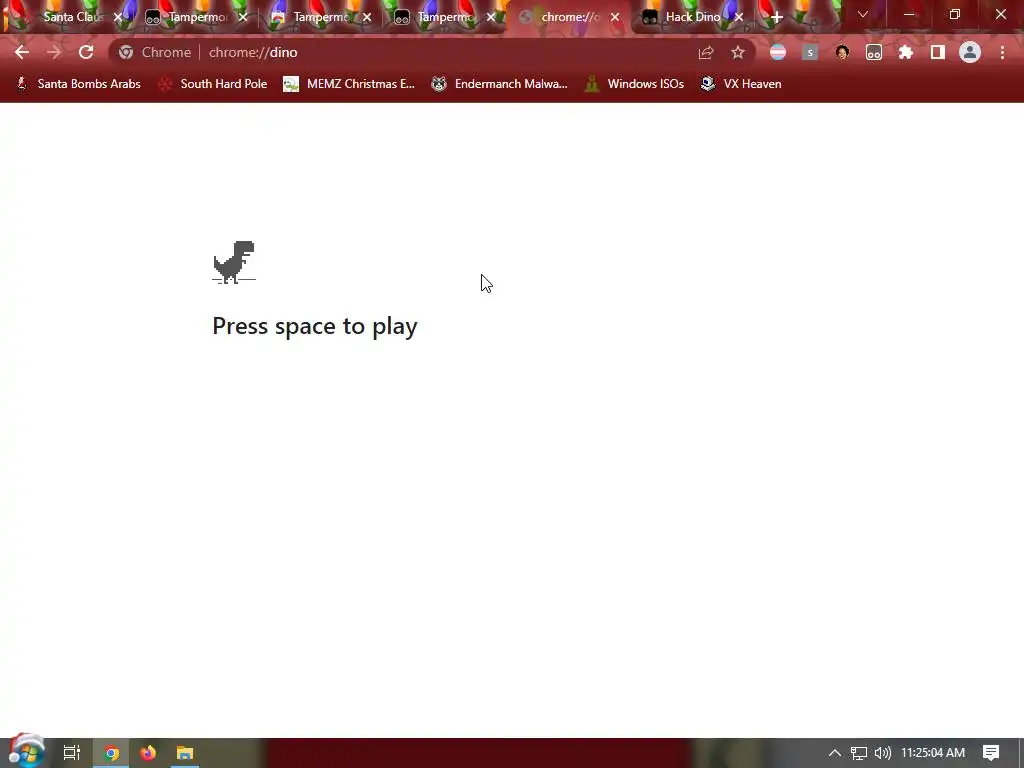Open the gray S extension icon
Viewport: 1024px width, 768px height.
pos(810,52)
